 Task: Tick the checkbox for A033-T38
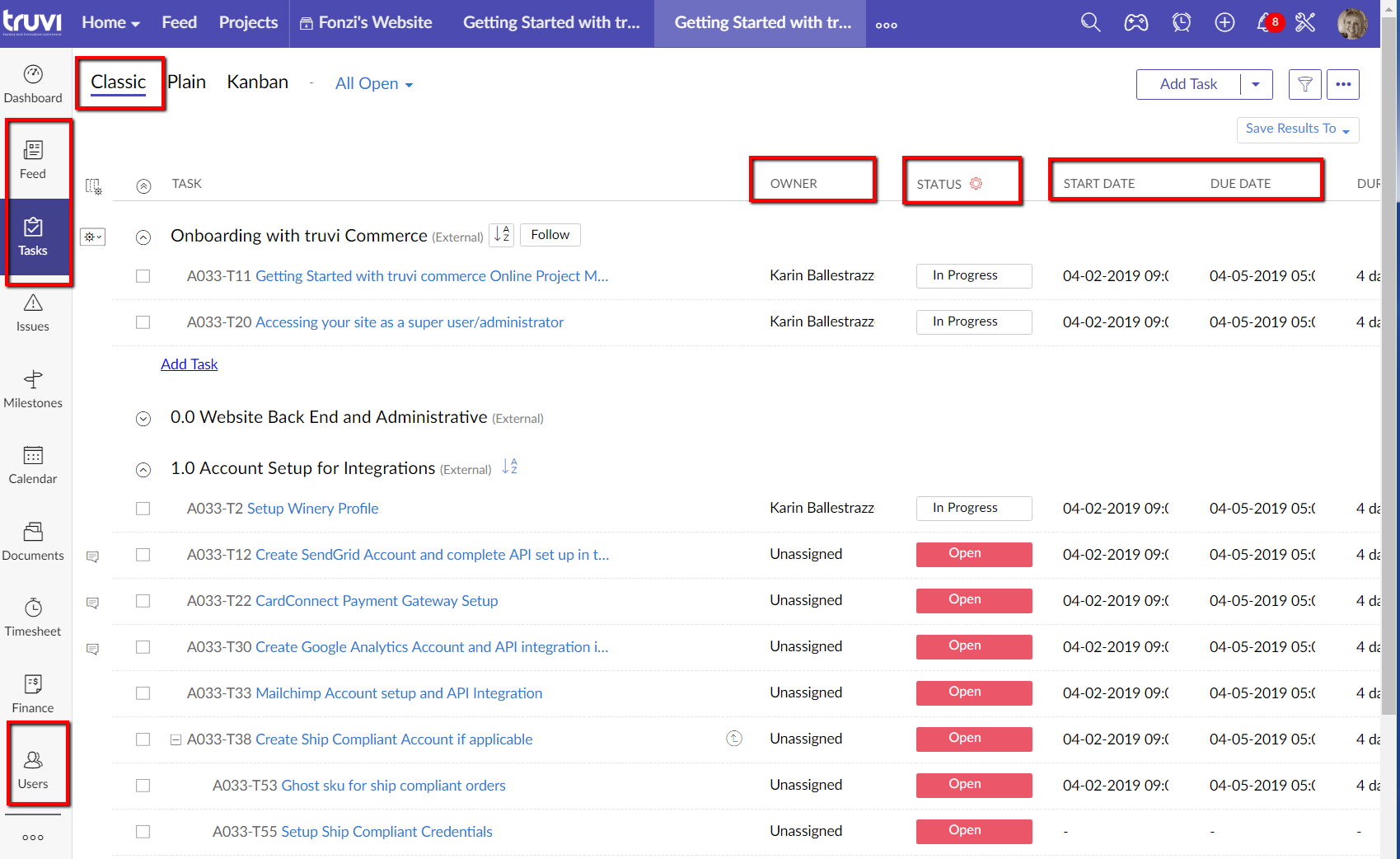[x=143, y=739]
